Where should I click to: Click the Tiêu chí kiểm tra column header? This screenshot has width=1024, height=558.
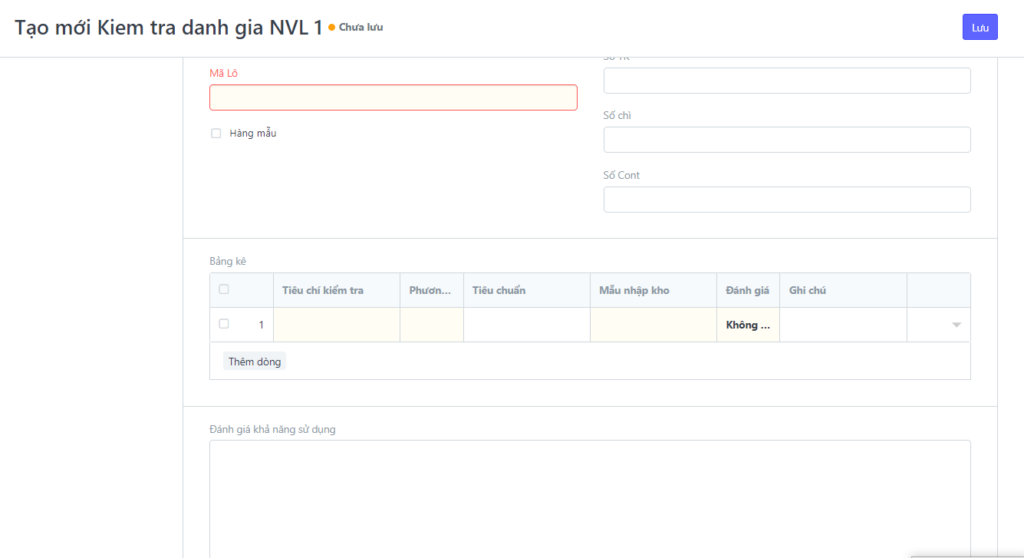[x=323, y=290]
